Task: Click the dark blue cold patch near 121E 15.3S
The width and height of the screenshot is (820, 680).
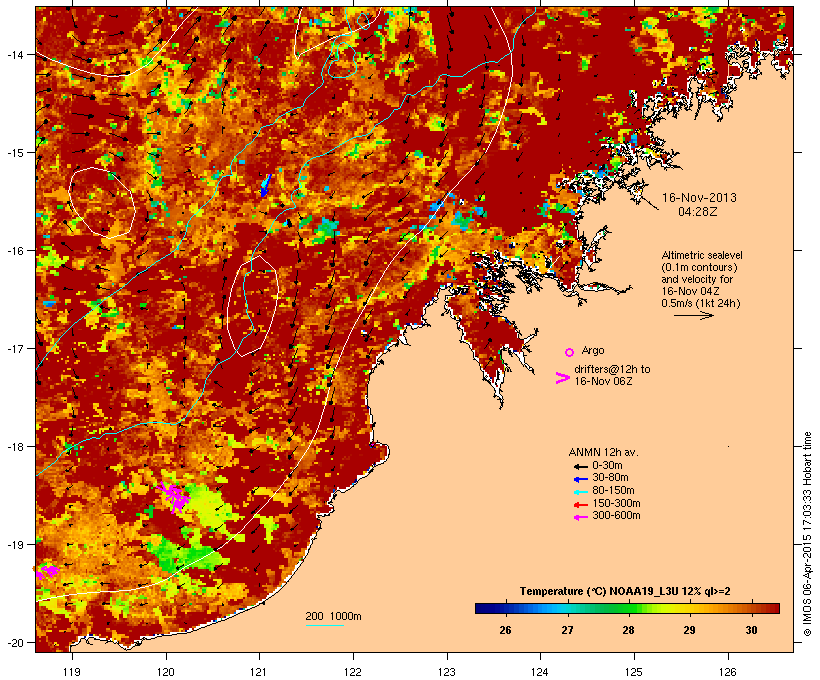Action: pos(266,186)
